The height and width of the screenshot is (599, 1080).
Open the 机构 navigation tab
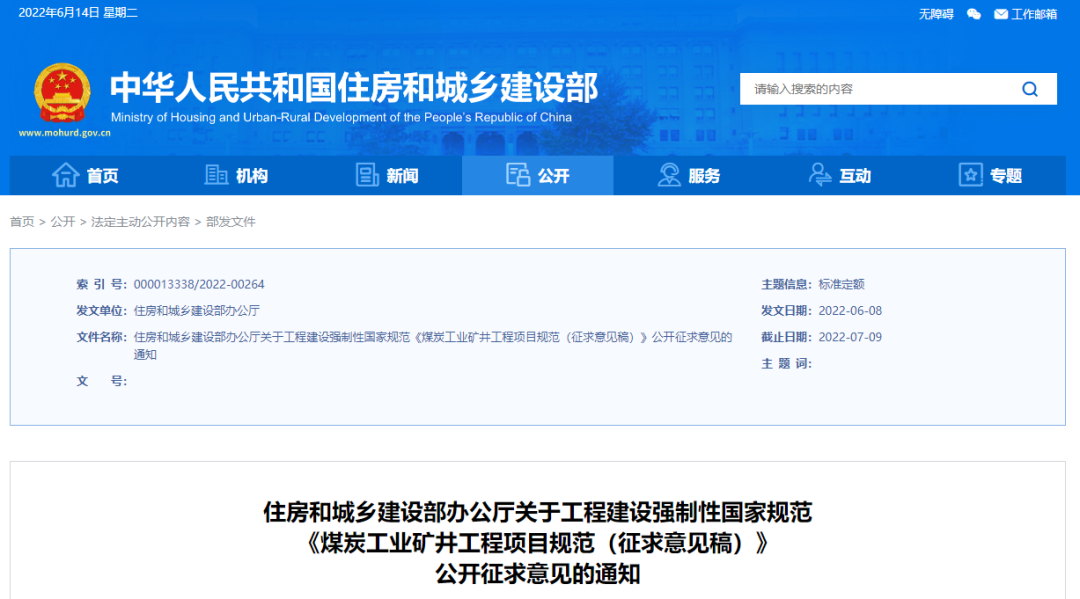[x=236, y=176]
